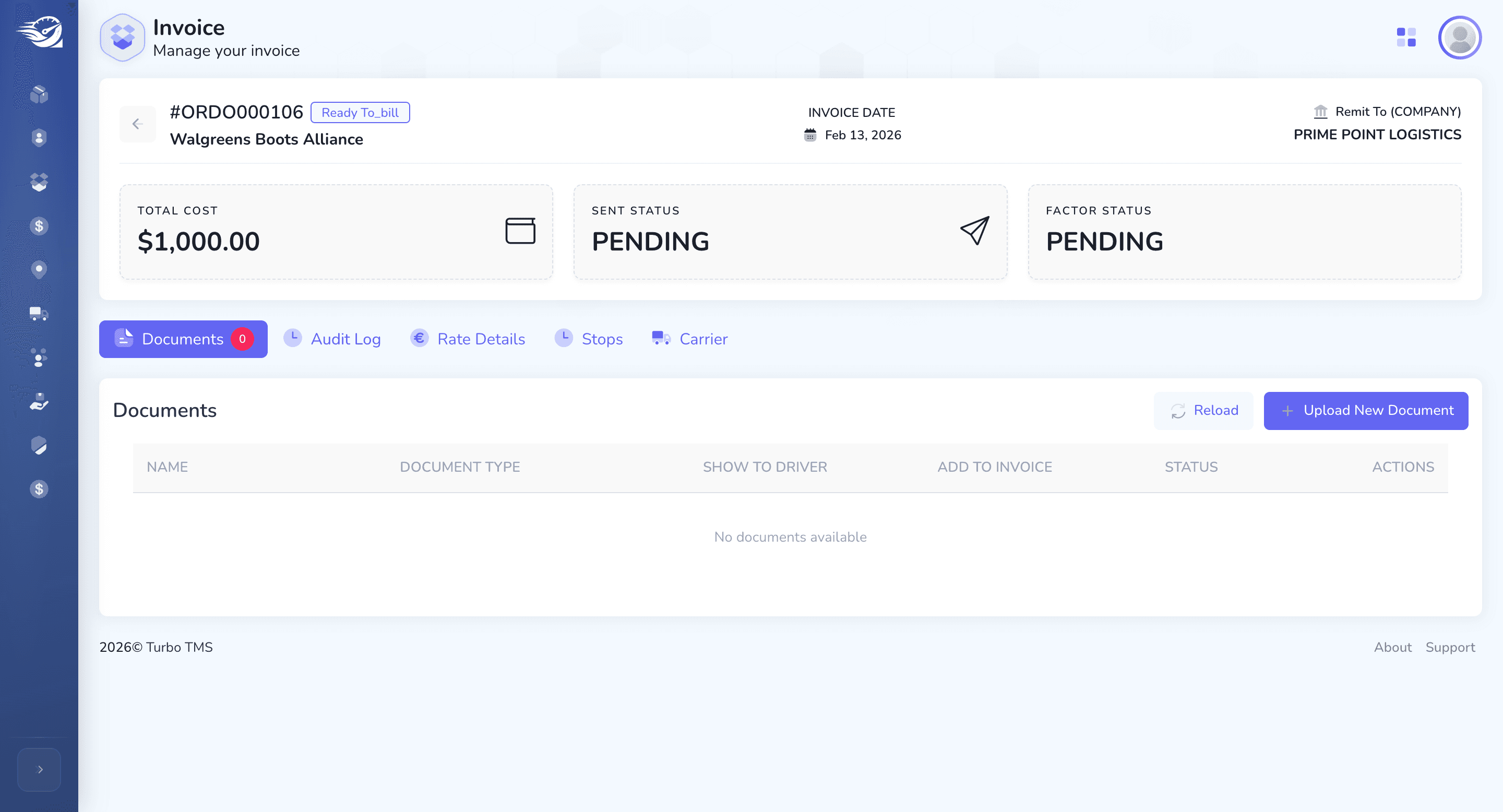Click the Ready To_bill status badge

(x=360, y=113)
